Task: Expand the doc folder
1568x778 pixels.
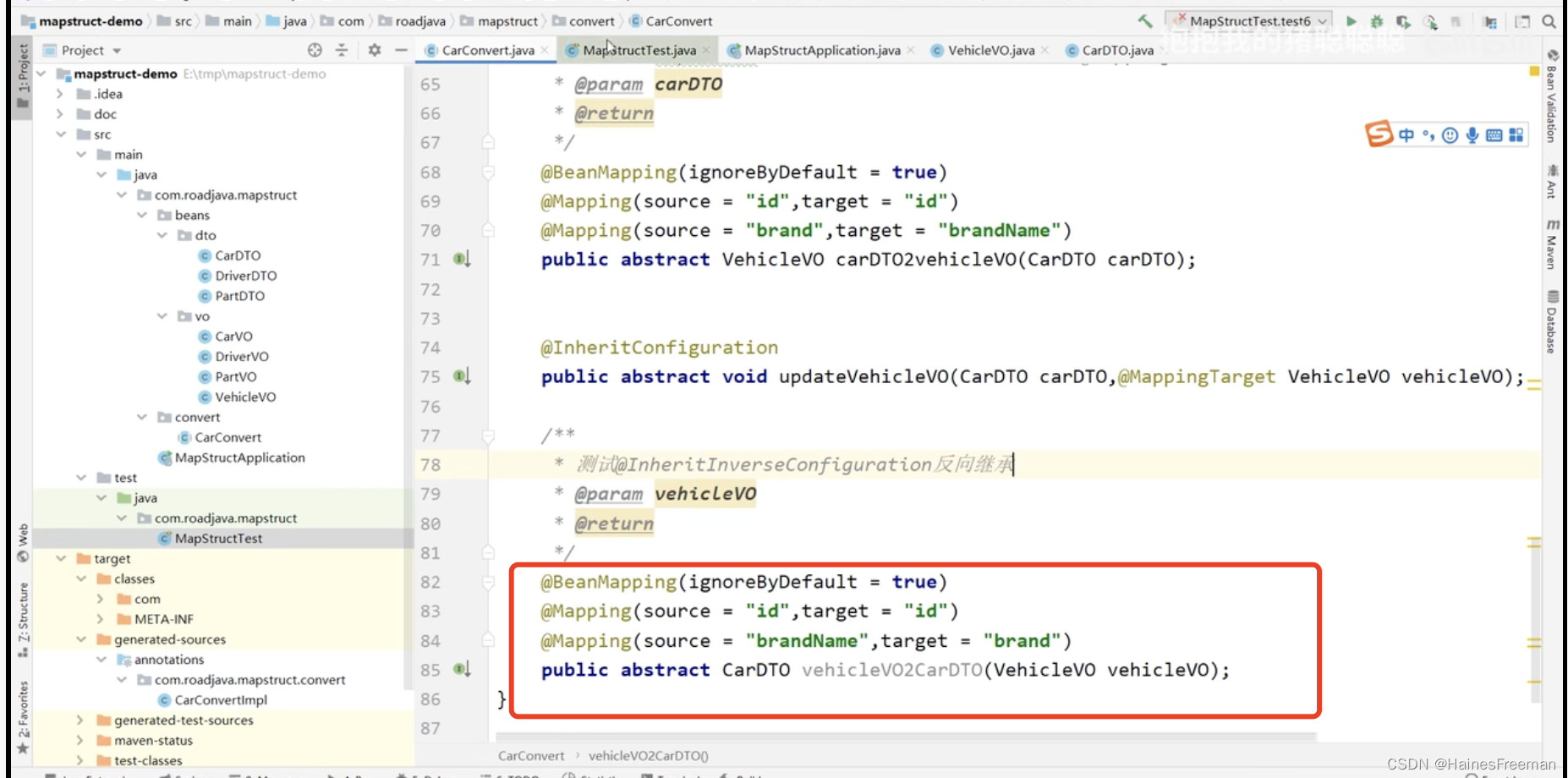Action: (x=60, y=114)
